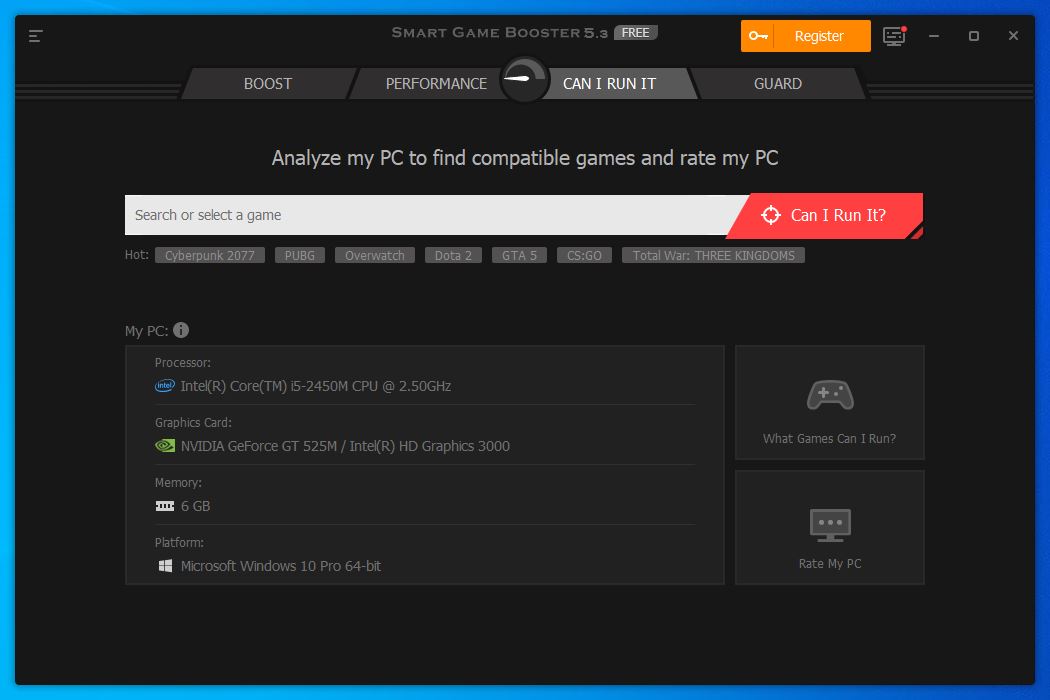This screenshot has height=700, width=1050.
Task: Click the Processor: label
Action: tap(183, 362)
